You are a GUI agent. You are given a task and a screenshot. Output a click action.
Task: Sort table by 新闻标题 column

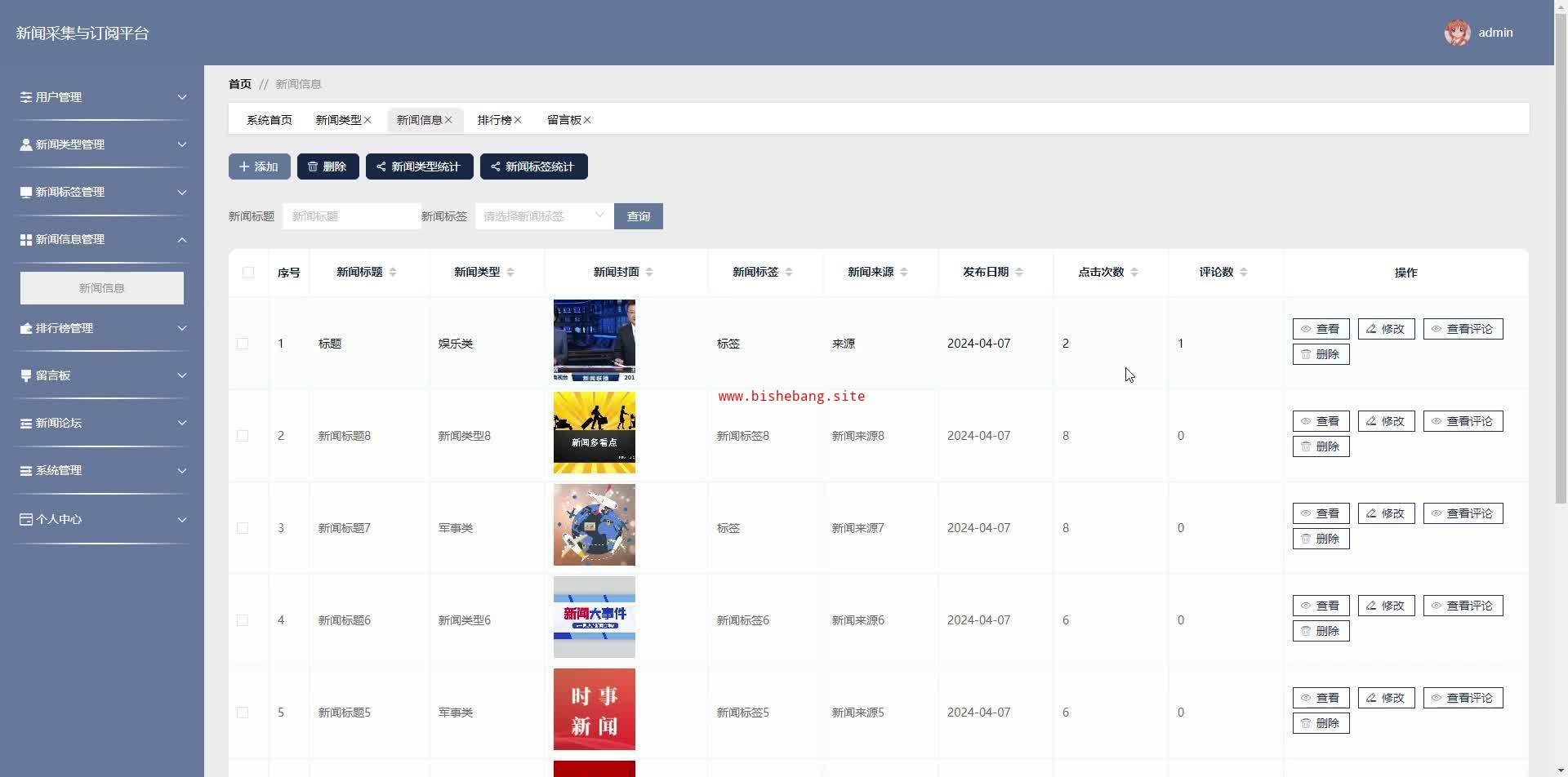pyautogui.click(x=393, y=272)
